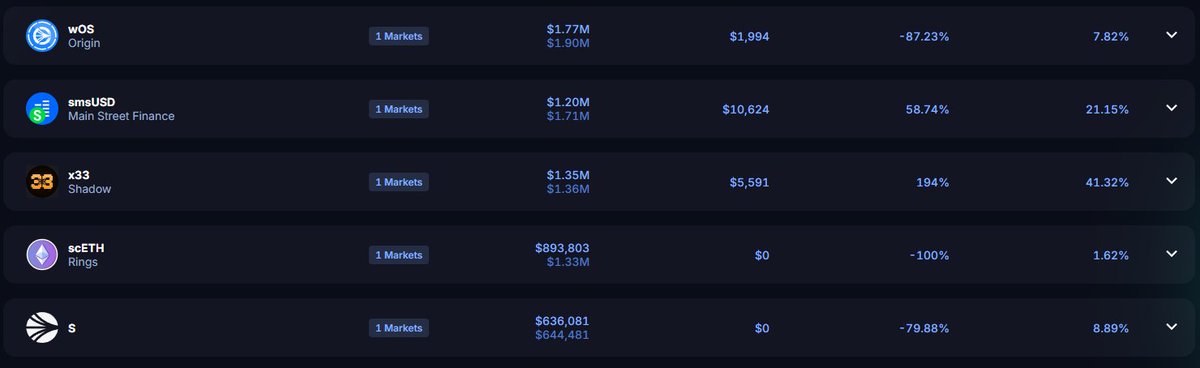Click the smsUSD Main Street Finance icon
The height and width of the screenshot is (368, 1200).
[42, 109]
